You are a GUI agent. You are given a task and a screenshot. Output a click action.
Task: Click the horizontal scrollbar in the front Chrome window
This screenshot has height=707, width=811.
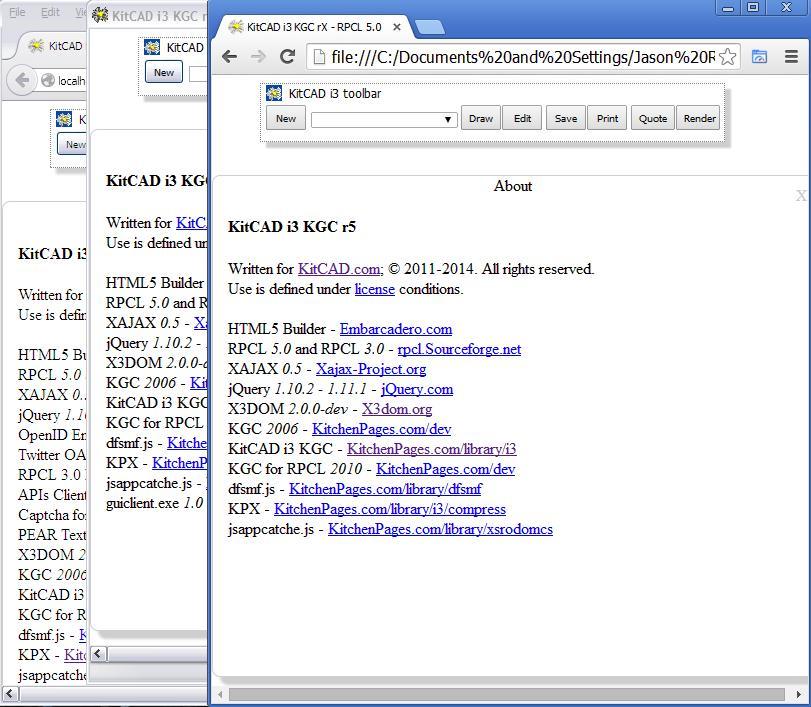click(507, 694)
